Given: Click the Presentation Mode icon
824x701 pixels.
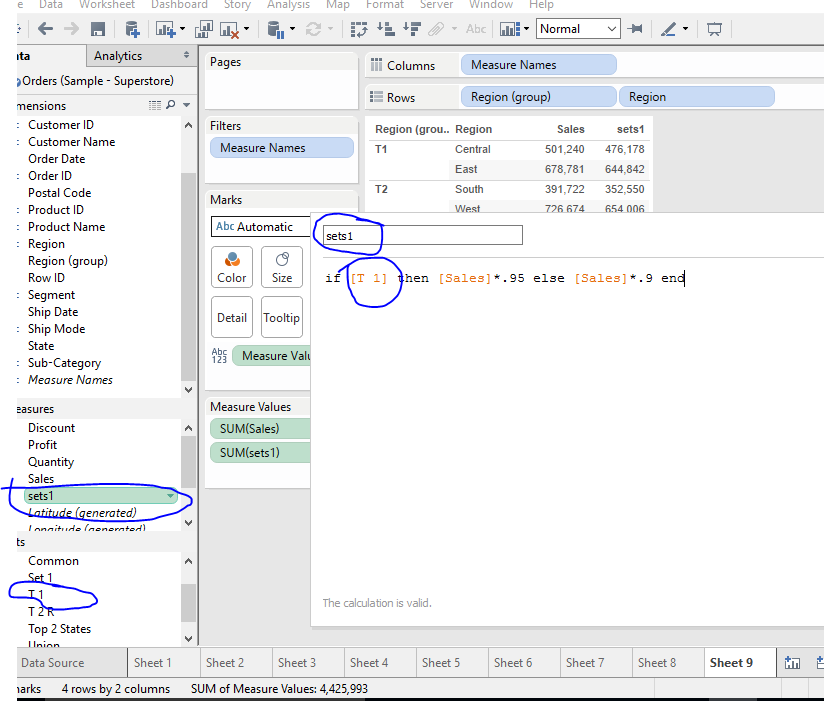Looking at the screenshot, I should pos(714,29).
